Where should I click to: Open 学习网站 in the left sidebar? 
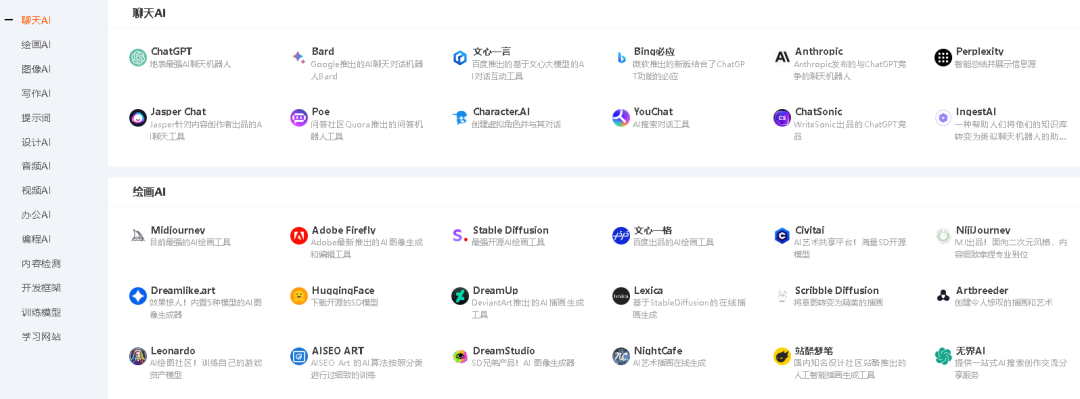(x=41, y=336)
